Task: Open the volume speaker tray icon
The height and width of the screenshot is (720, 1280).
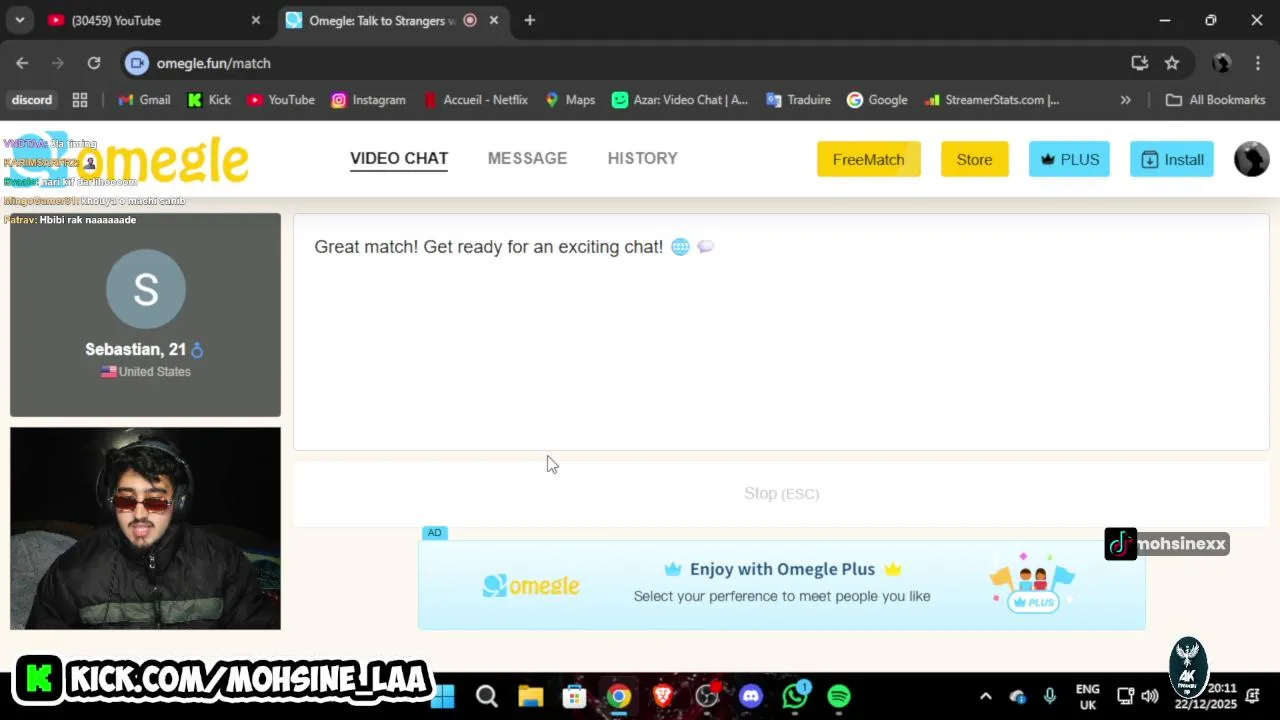Action: 1150,696
